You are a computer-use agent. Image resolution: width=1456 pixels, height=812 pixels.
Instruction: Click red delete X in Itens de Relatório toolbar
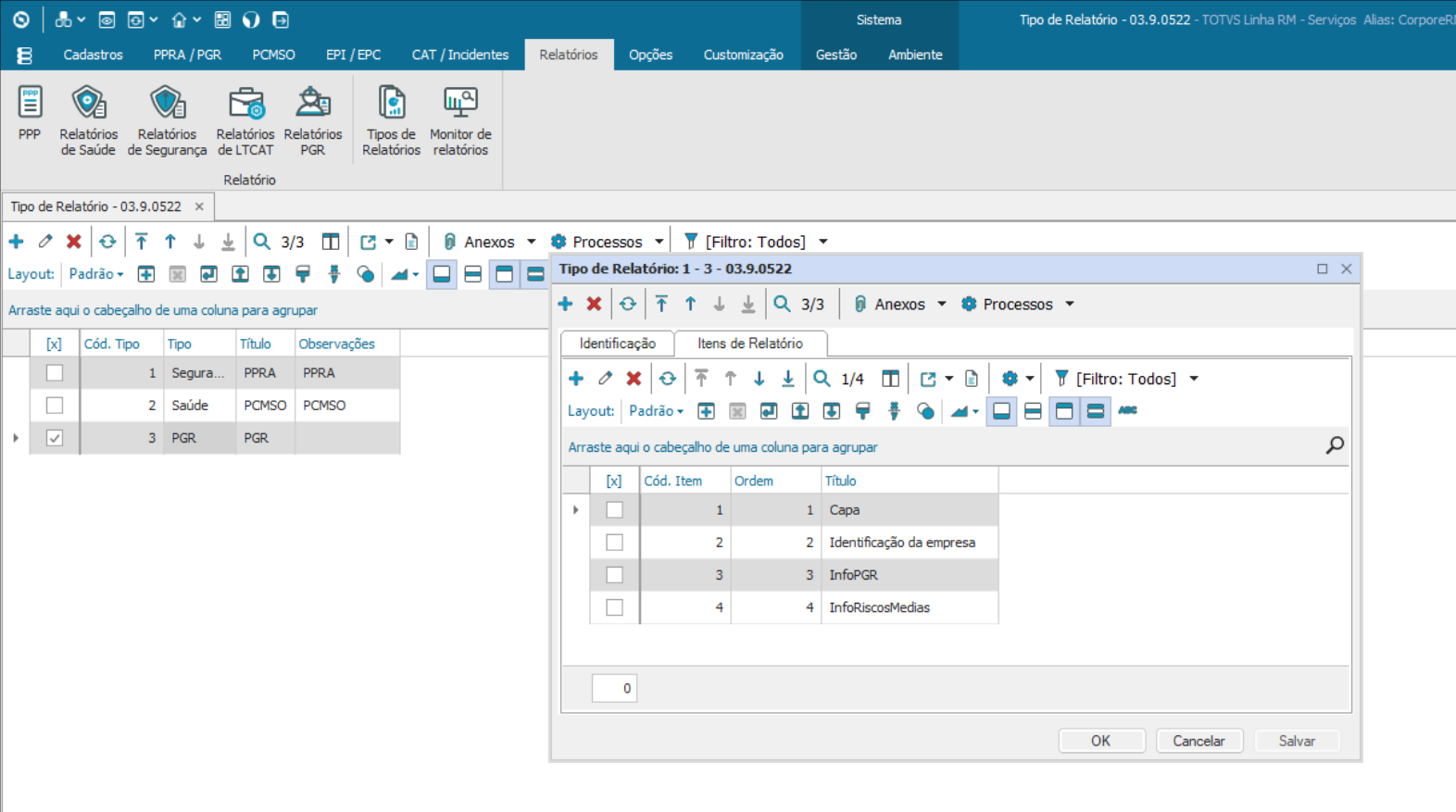point(634,379)
